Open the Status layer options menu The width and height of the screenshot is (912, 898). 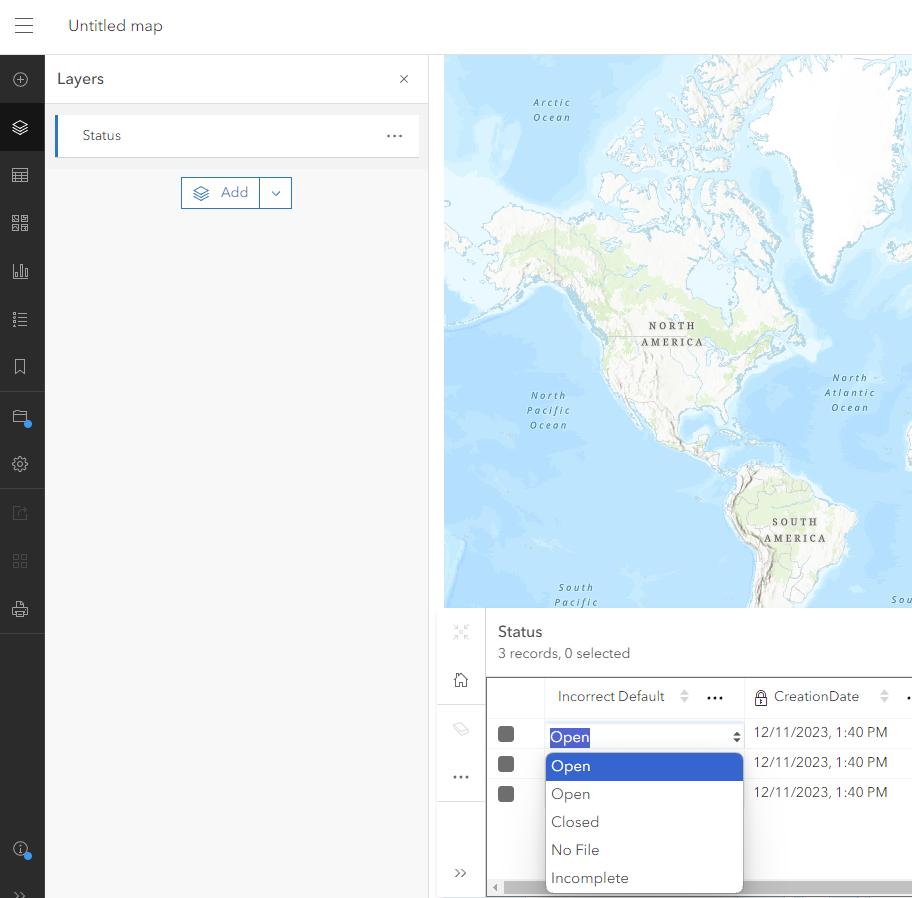coord(393,135)
